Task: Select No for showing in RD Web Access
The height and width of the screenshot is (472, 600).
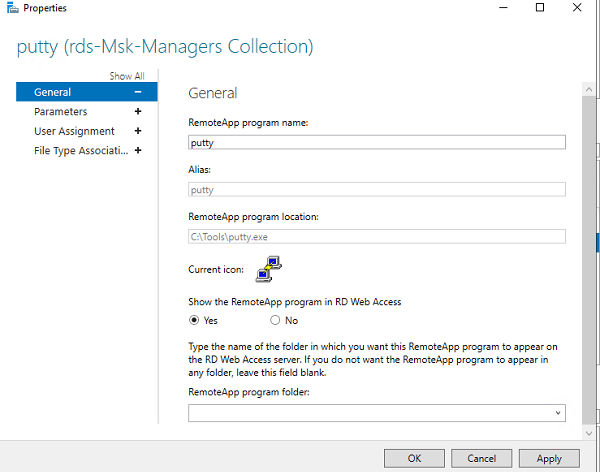Action: click(x=275, y=320)
